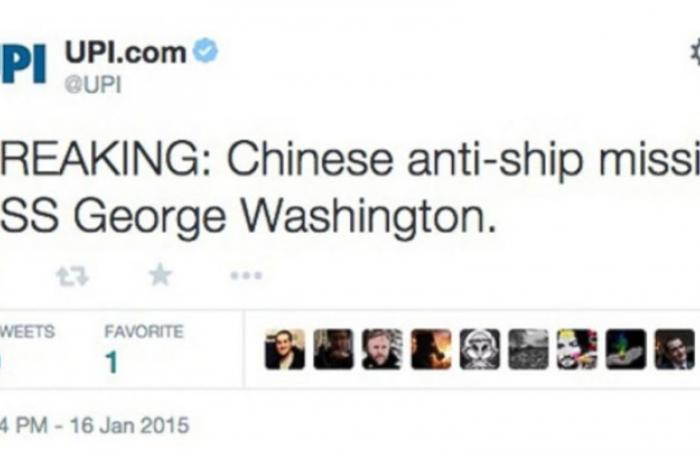Click first user avatar, man in dark jacket
700x450 pixels.
[x=285, y=349]
